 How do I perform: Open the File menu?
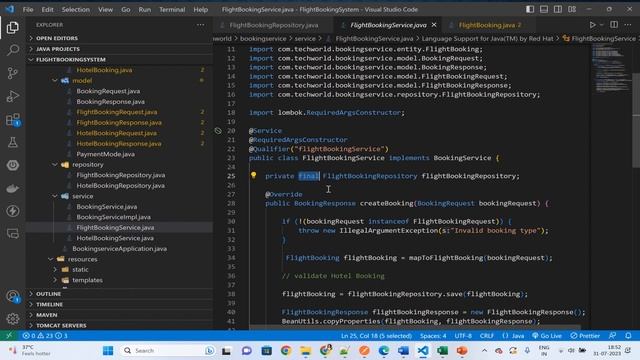pyautogui.click(x=28, y=9)
